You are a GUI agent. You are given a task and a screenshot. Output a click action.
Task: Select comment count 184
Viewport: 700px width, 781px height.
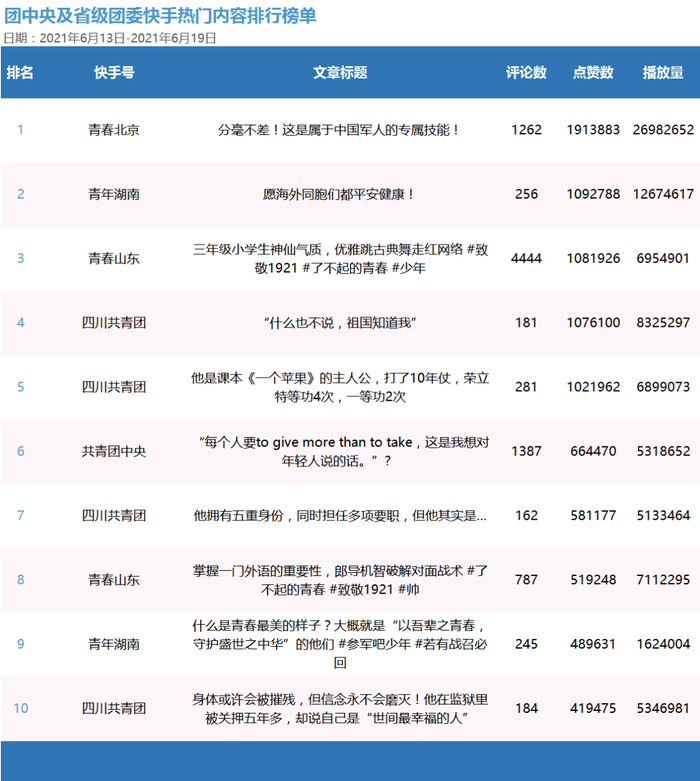526,708
